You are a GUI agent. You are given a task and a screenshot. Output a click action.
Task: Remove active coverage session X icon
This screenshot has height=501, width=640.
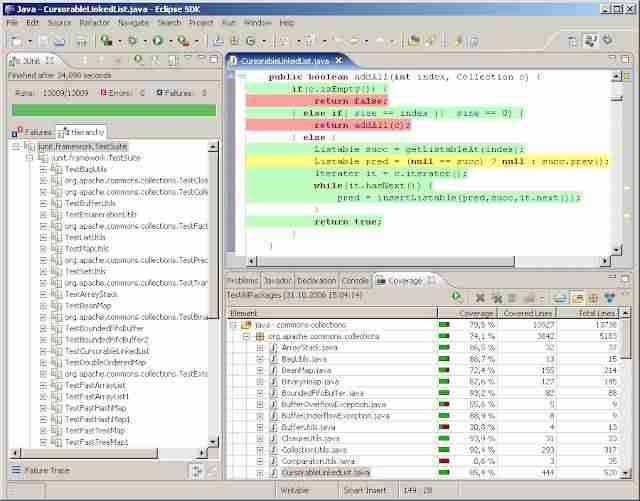[x=480, y=298]
